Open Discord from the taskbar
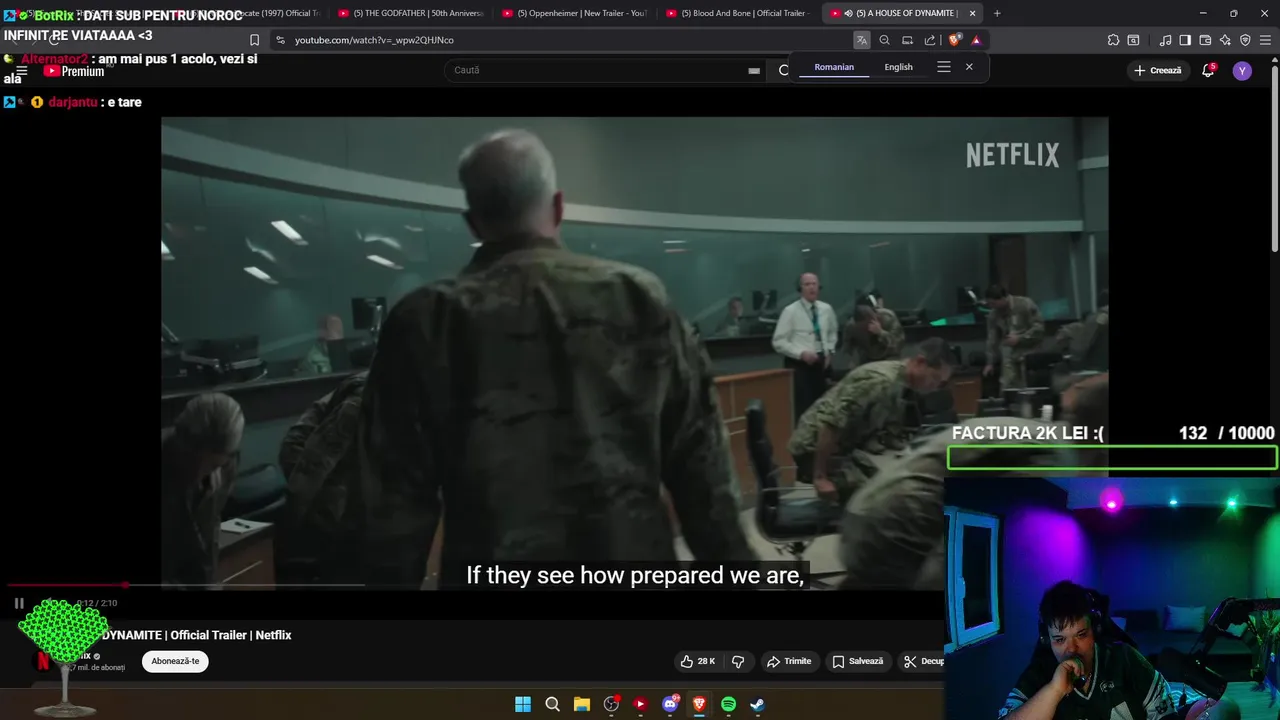The width and height of the screenshot is (1280, 720). (x=670, y=704)
